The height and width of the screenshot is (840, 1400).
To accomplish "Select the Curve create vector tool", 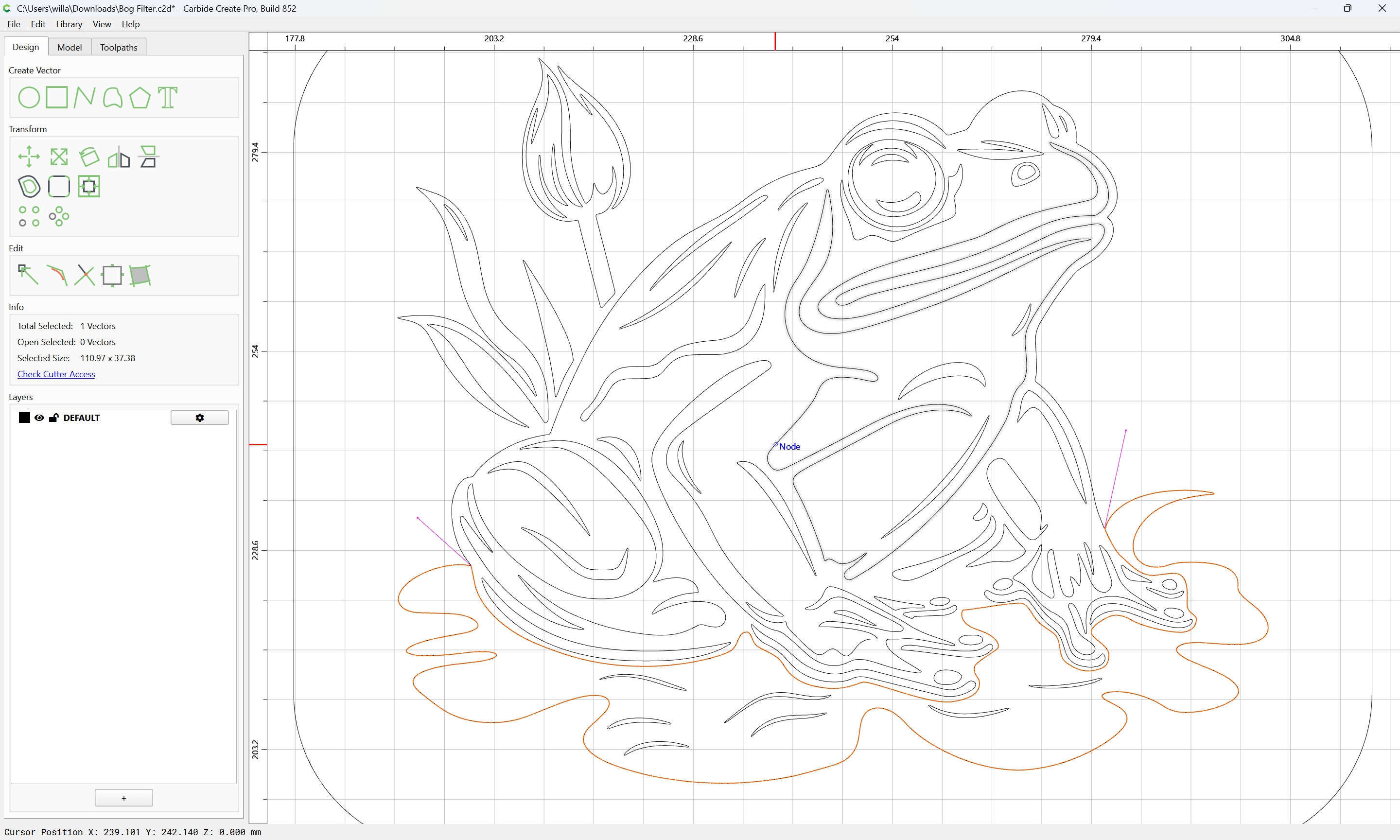I will 112,97.
